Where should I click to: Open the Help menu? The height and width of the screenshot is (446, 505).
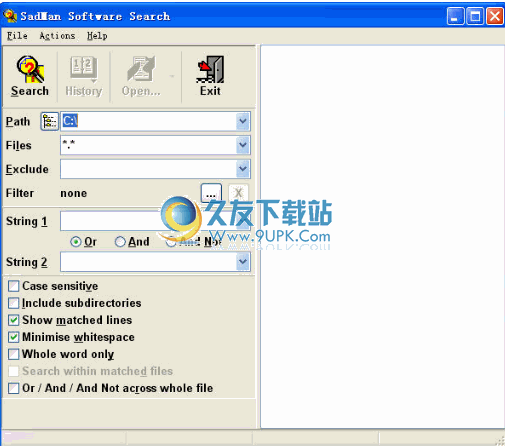coord(97,36)
